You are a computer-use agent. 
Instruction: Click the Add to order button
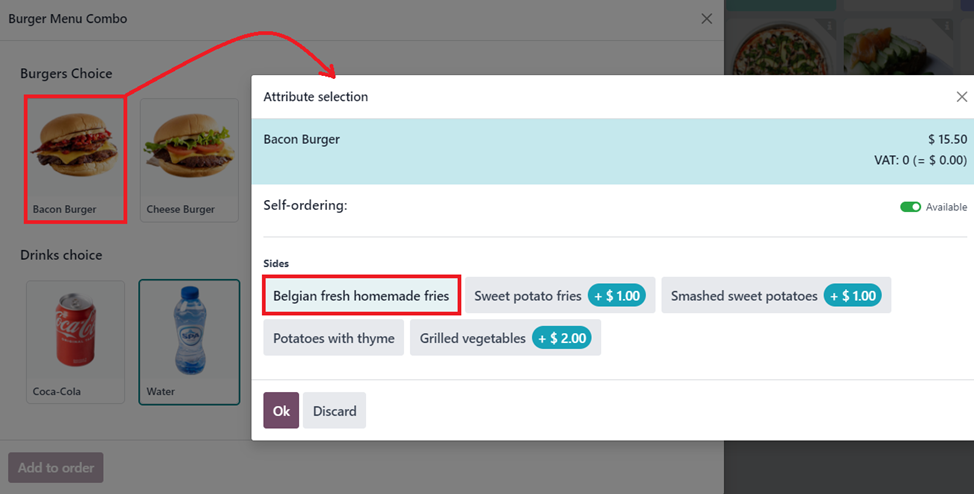(56, 467)
